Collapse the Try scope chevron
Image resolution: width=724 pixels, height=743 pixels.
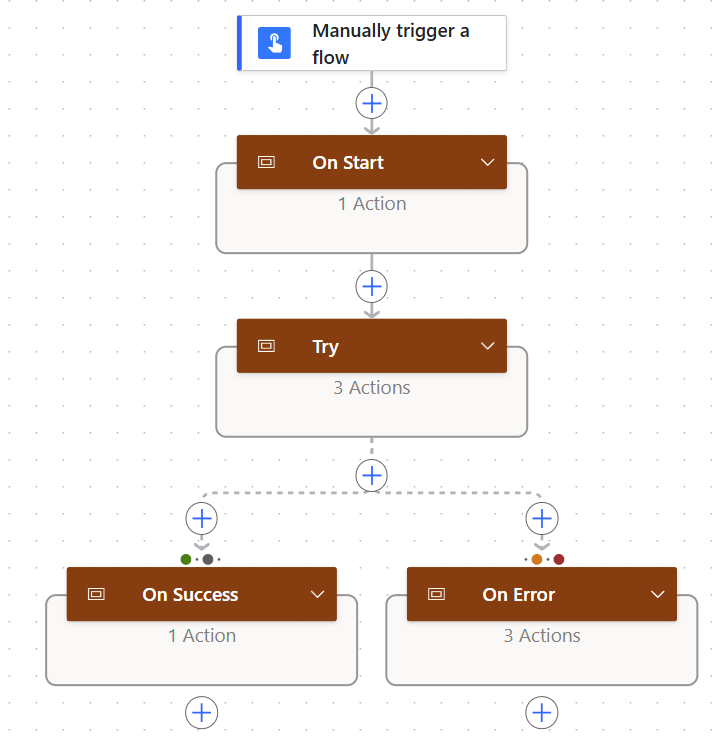point(488,346)
